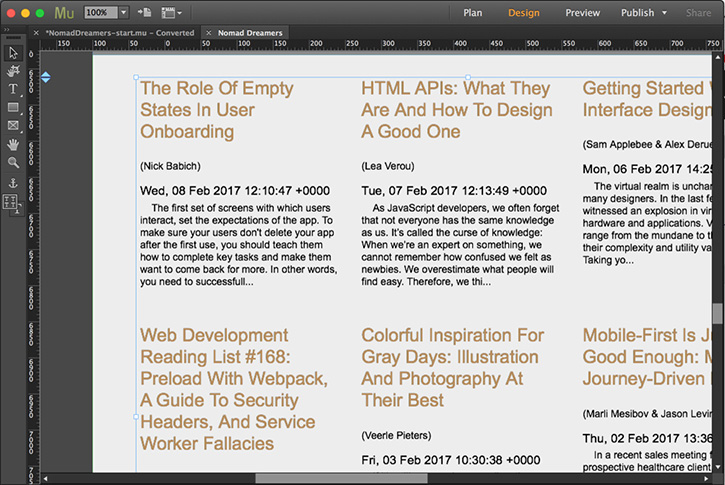
Task: Click the Preview mode button
Action: (x=582, y=13)
